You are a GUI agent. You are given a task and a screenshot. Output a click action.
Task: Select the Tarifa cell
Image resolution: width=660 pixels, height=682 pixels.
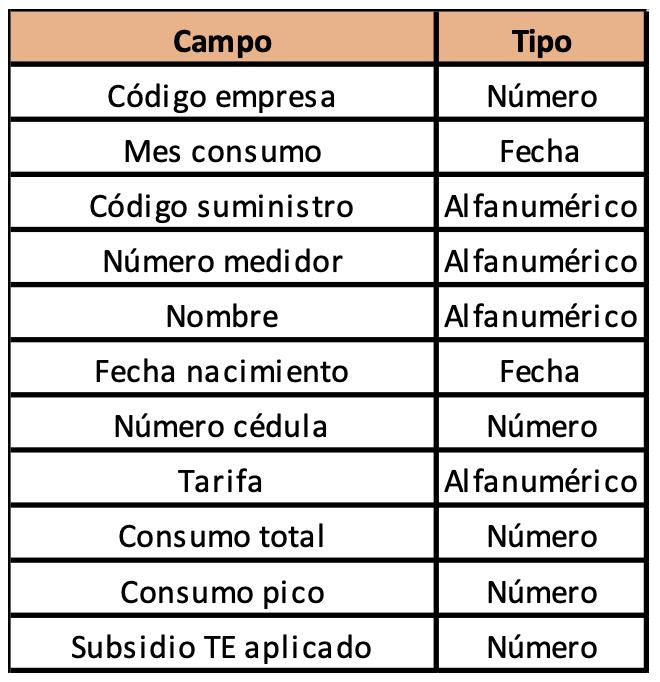coord(222,478)
